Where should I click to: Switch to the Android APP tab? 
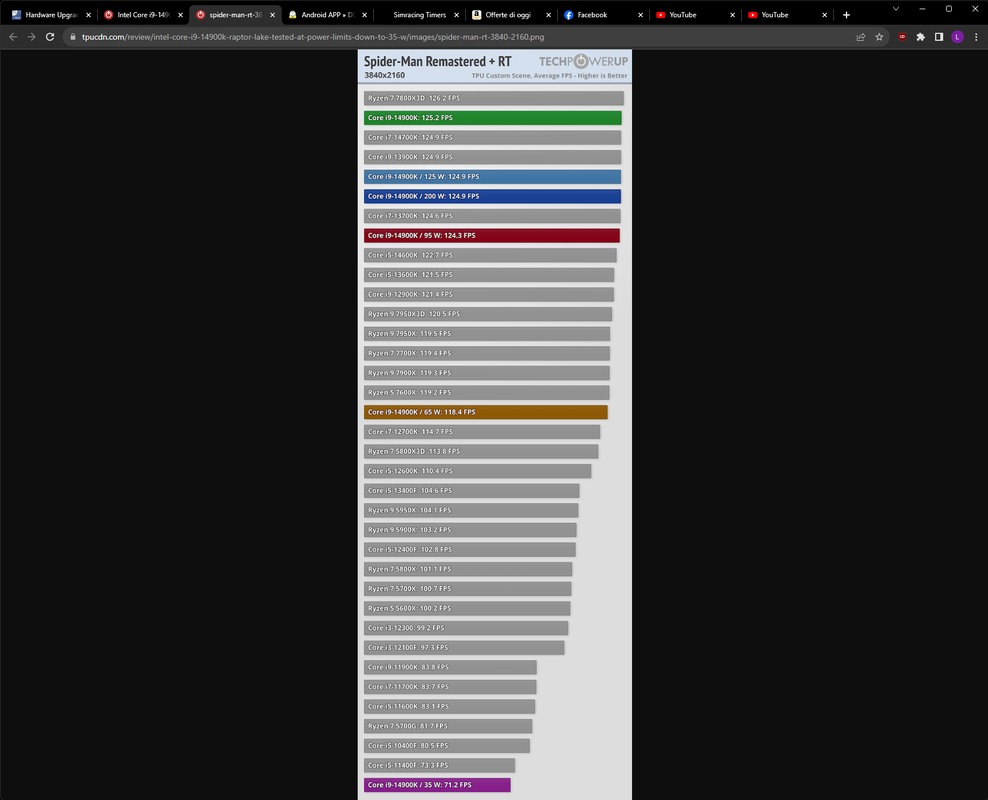click(327, 14)
